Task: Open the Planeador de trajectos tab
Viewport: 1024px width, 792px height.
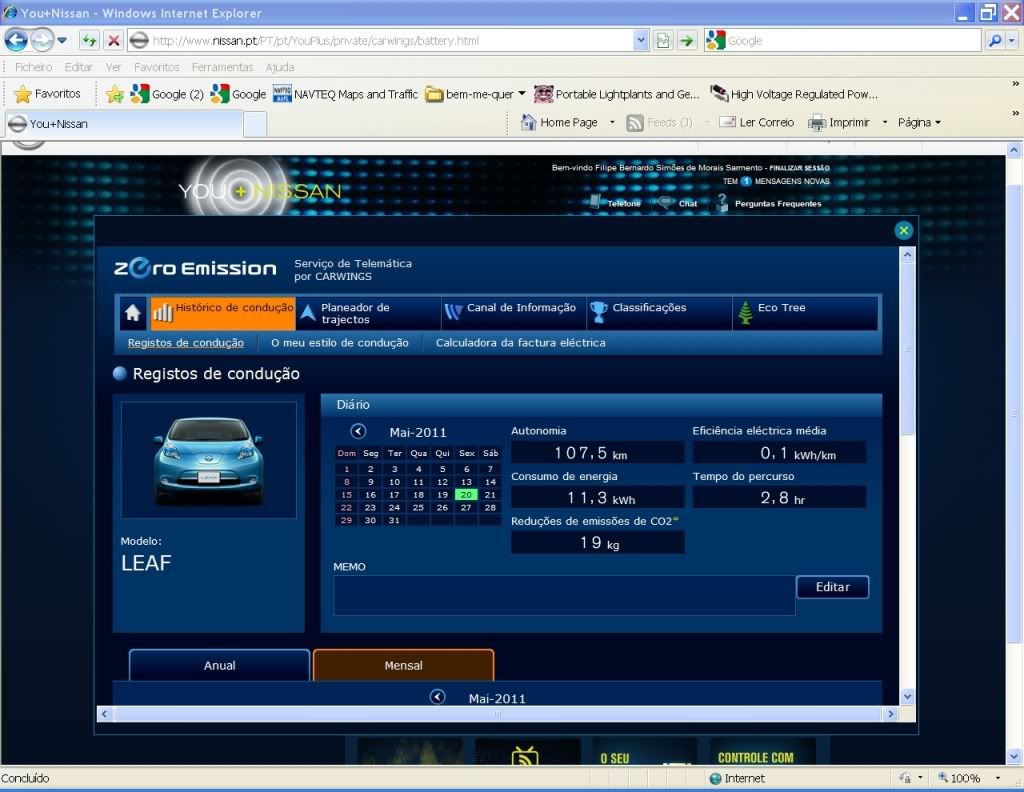Action: click(x=368, y=313)
